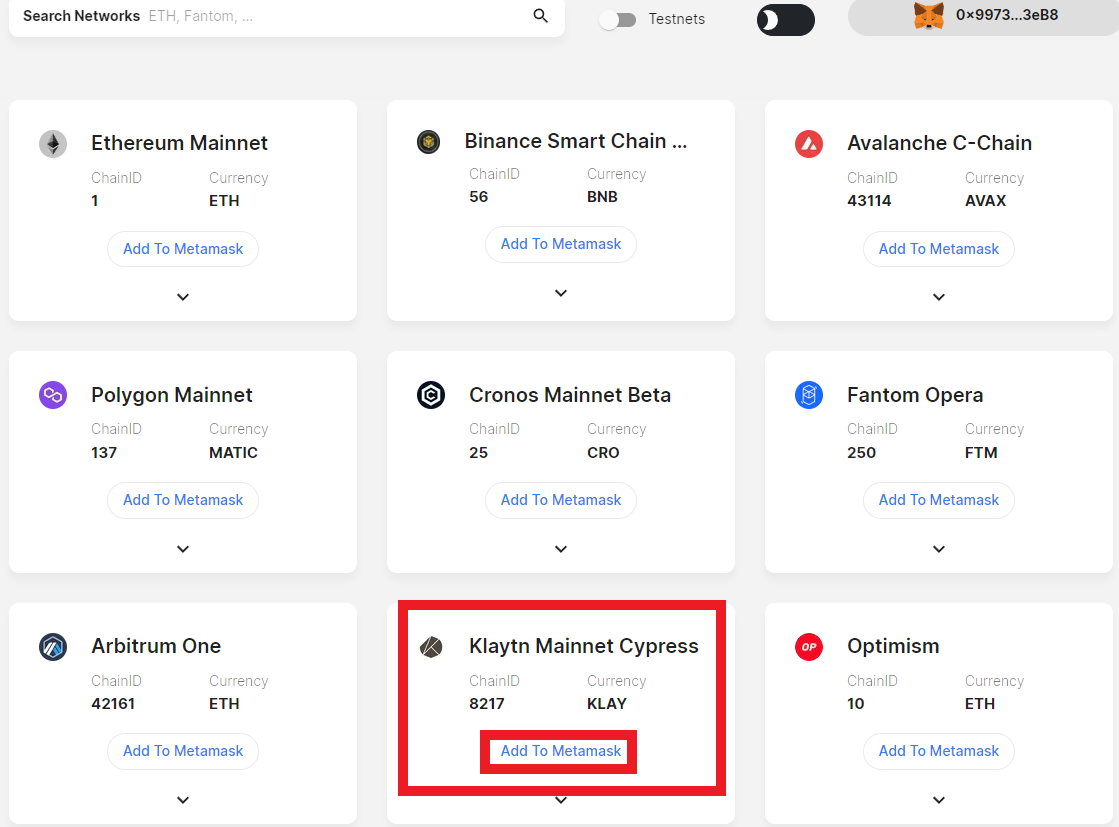The width and height of the screenshot is (1119, 827).
Task: Open connected wallet 0x9973...3eB8 button
Action: [985, 16]
